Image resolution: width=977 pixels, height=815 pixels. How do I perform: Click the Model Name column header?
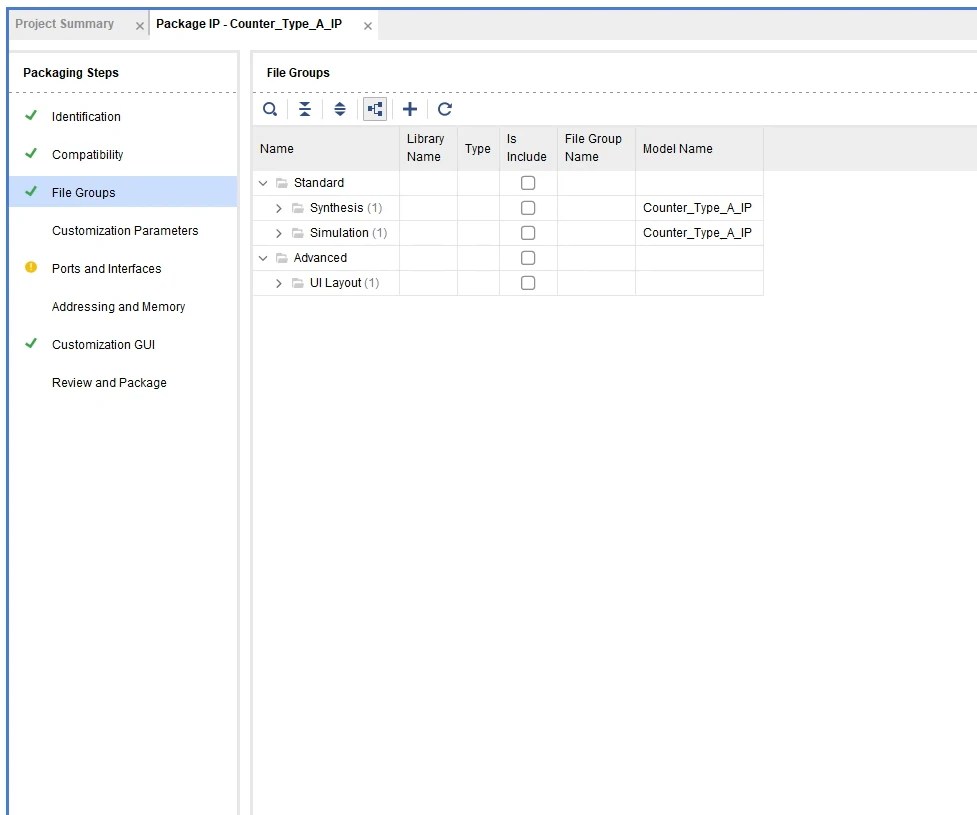pos(699,148)
